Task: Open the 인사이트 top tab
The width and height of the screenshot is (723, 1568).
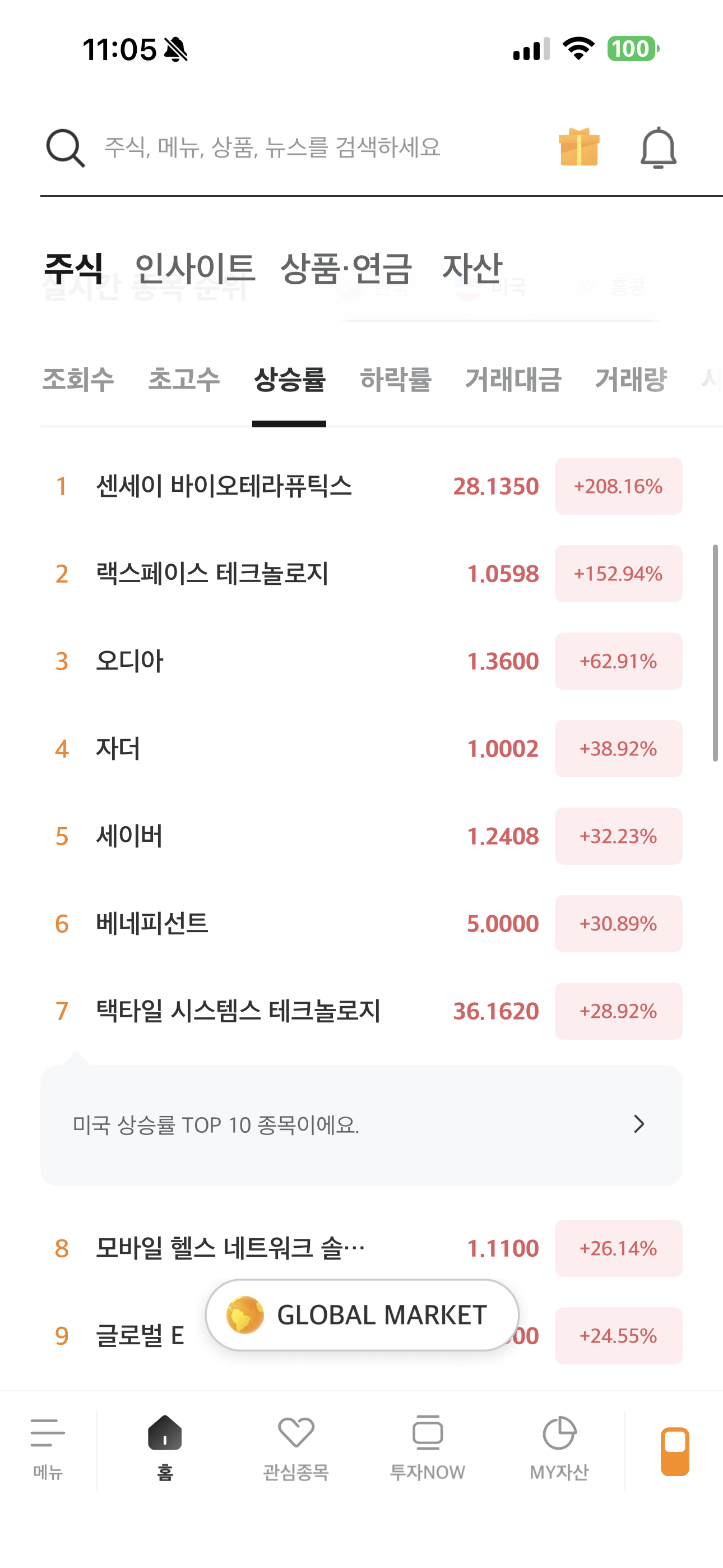Action: (x=194, y=269)
